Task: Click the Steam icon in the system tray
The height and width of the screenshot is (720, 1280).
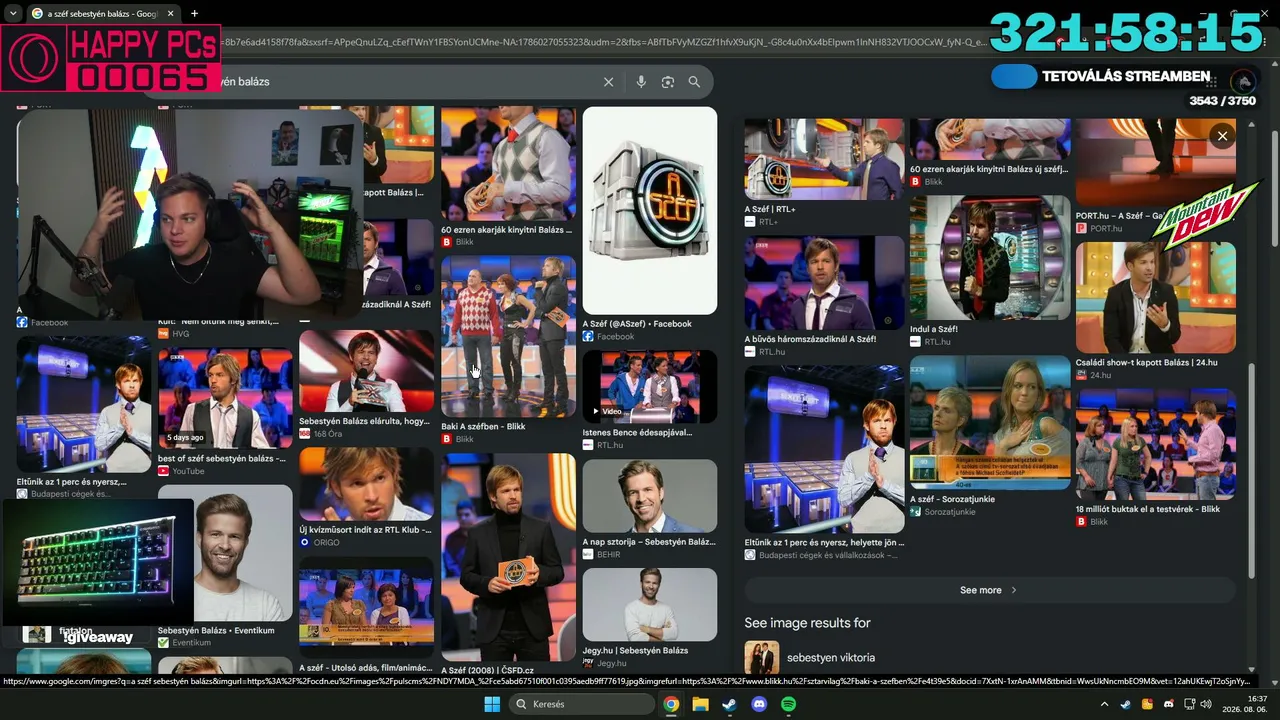Action: [x=1125, y=704]
